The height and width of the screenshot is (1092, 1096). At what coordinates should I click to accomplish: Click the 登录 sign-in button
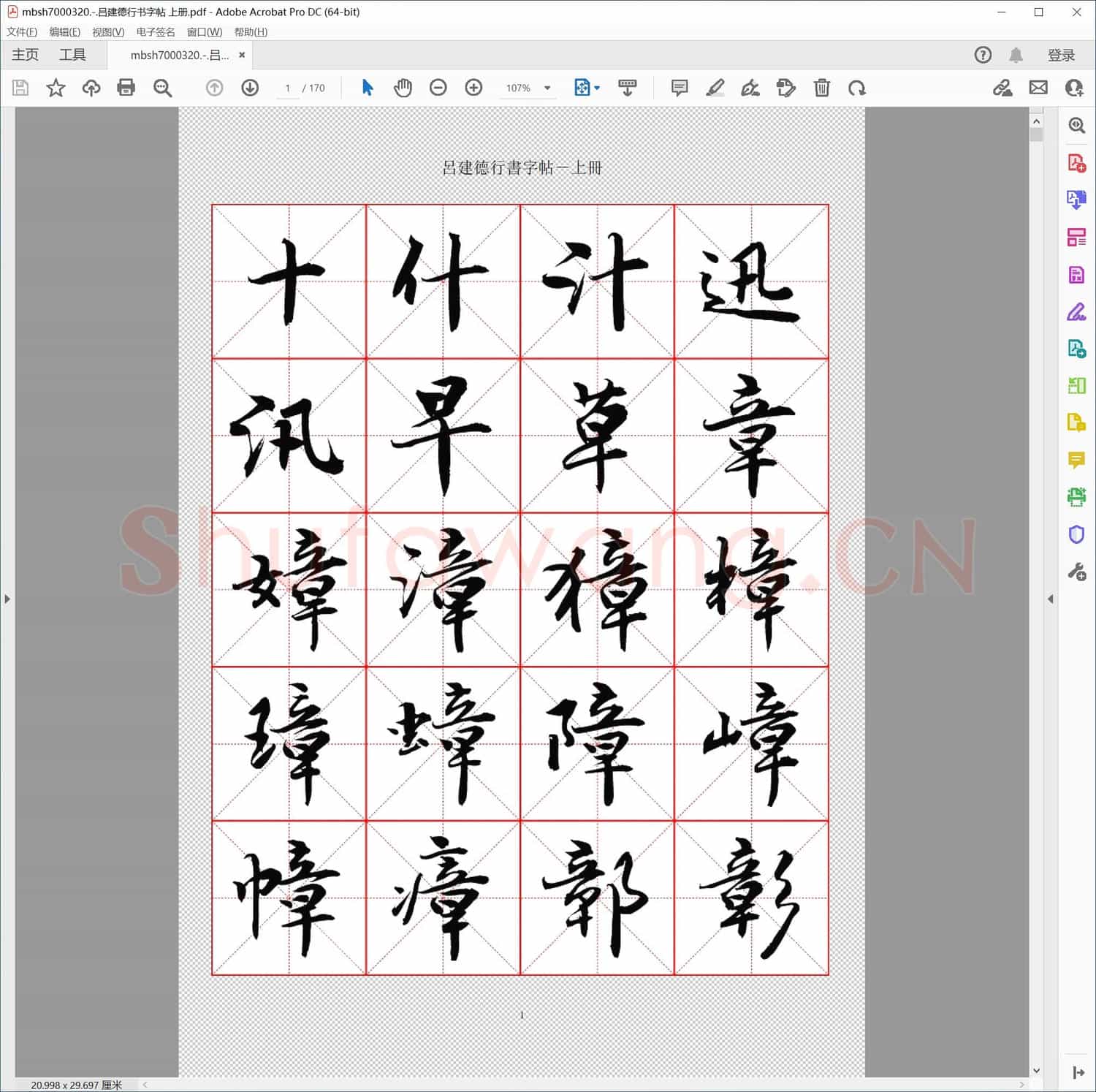(1060, 54)
